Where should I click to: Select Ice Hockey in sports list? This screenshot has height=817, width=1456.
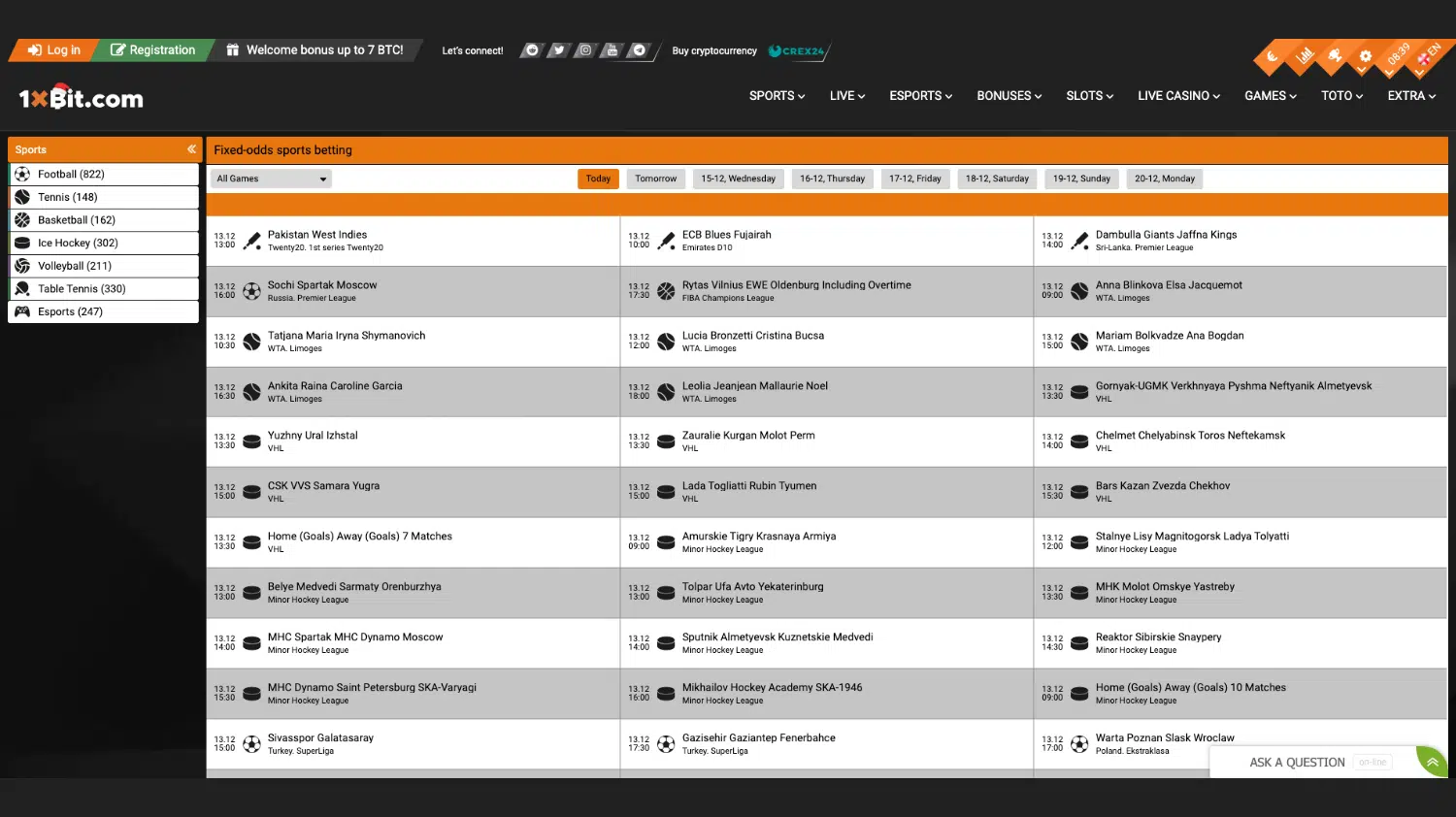click(78, 244)
